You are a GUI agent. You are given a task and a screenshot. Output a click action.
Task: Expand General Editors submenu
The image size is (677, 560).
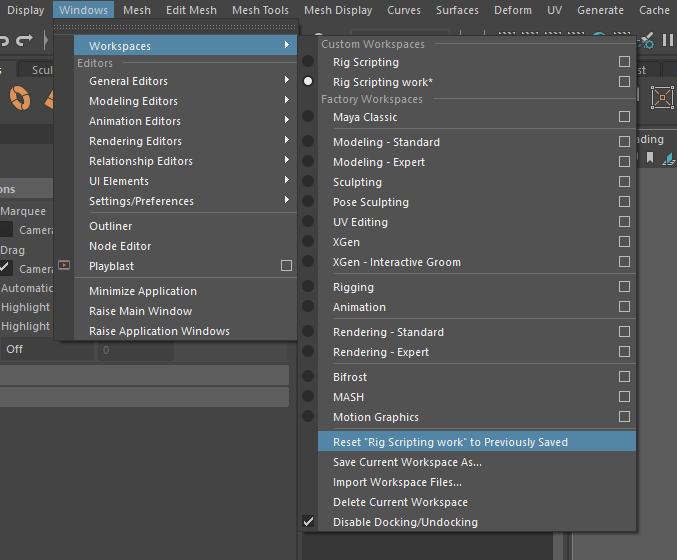pos(186,81)
